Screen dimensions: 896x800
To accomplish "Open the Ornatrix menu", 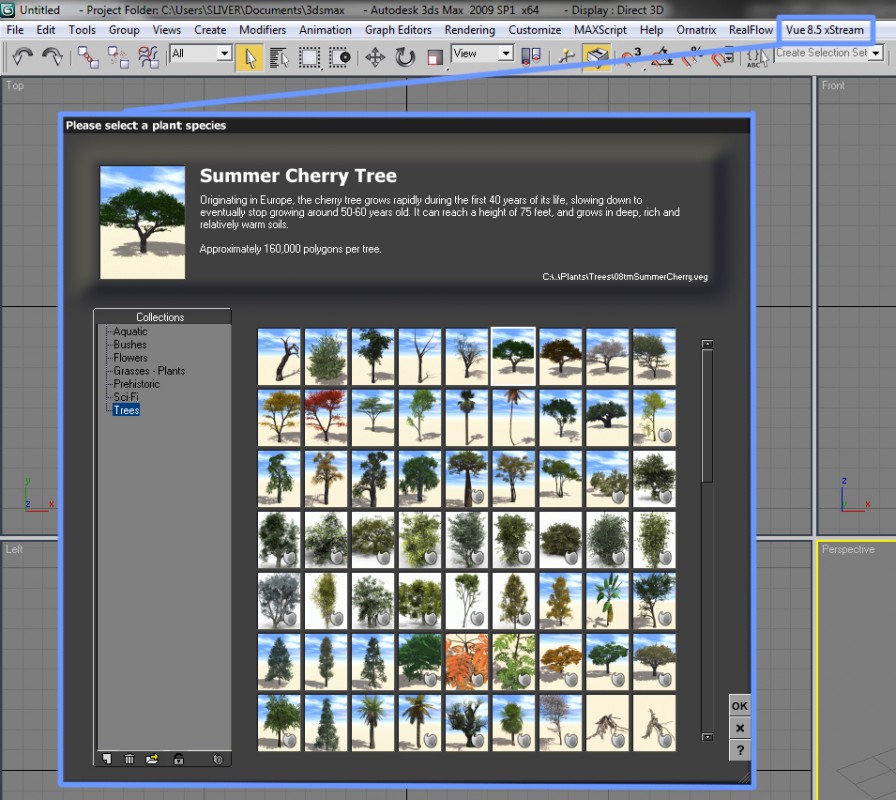I will pos(696,30).
